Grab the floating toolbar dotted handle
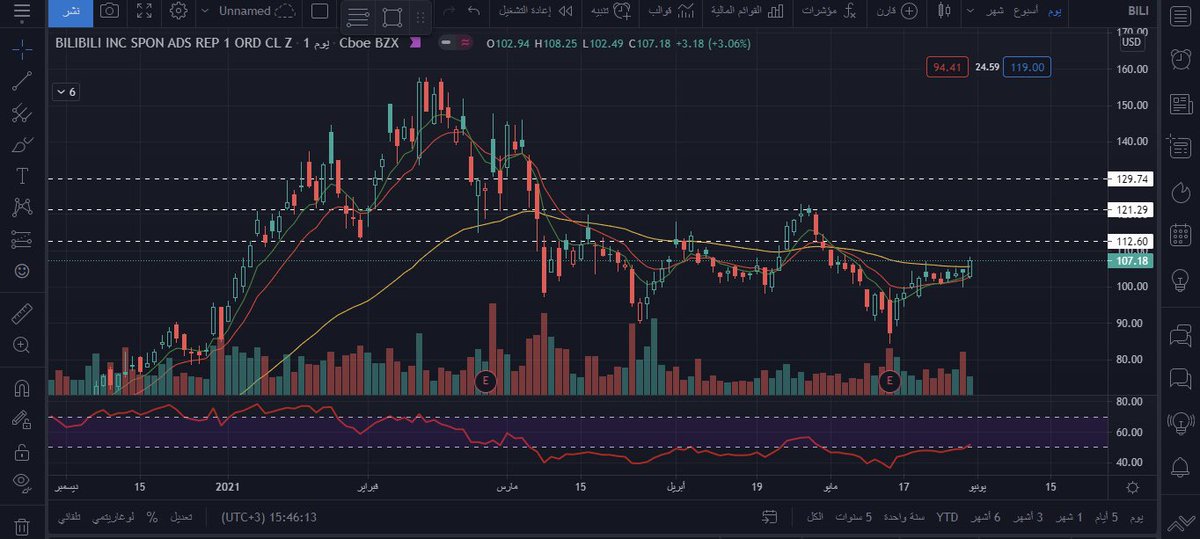Image resolution: width=1200 pixels, height=539 pixels. [x=421, y=16]
